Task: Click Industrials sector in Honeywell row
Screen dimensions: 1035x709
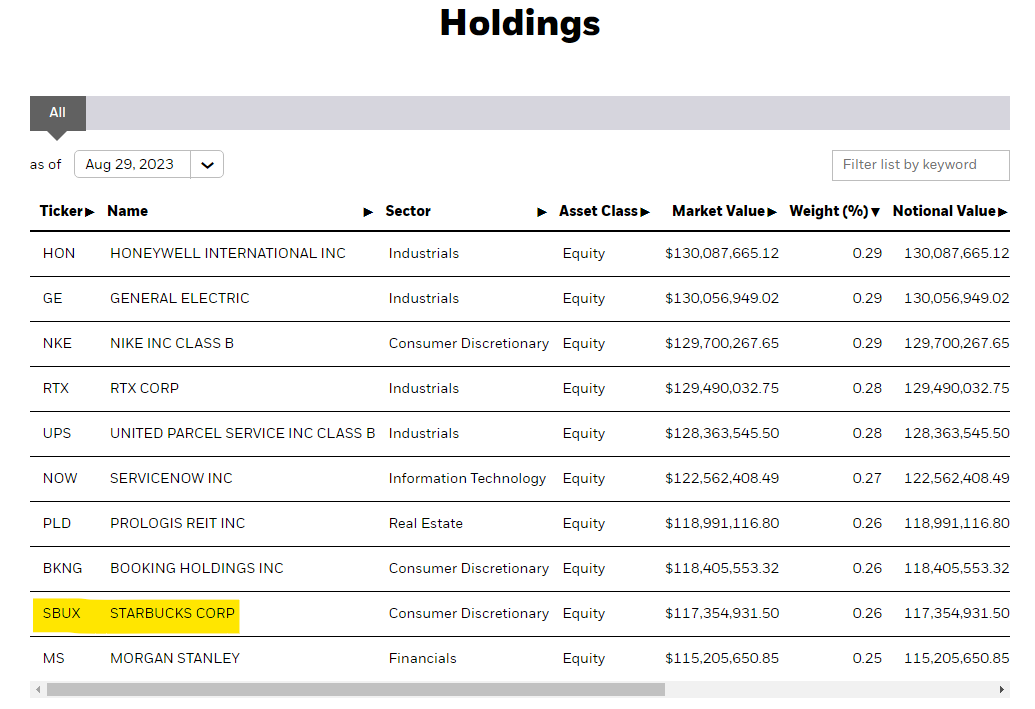Action: point(424,253)
